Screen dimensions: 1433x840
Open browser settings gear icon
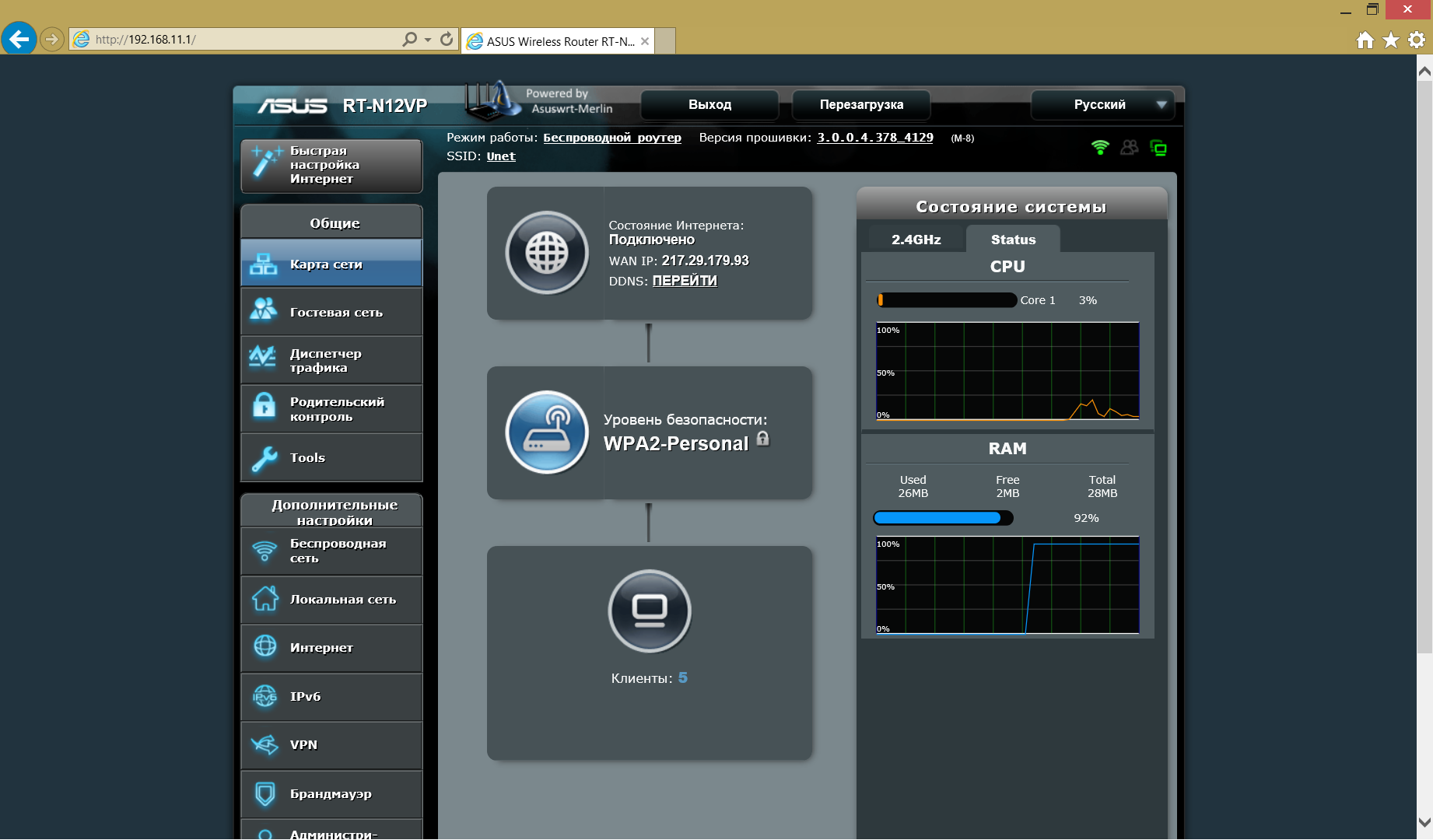pos(1417,40)
